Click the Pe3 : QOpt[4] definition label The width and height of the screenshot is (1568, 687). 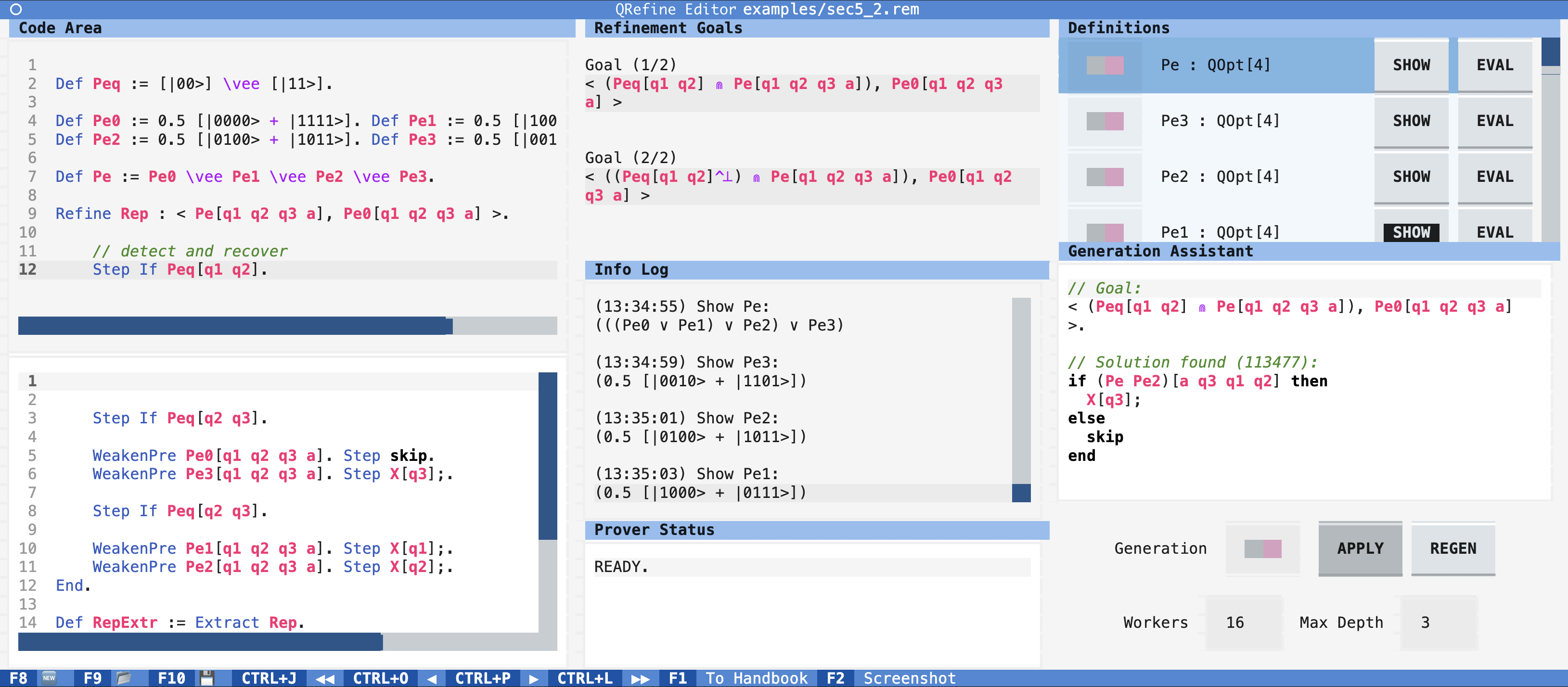[x=1220, y=121]
